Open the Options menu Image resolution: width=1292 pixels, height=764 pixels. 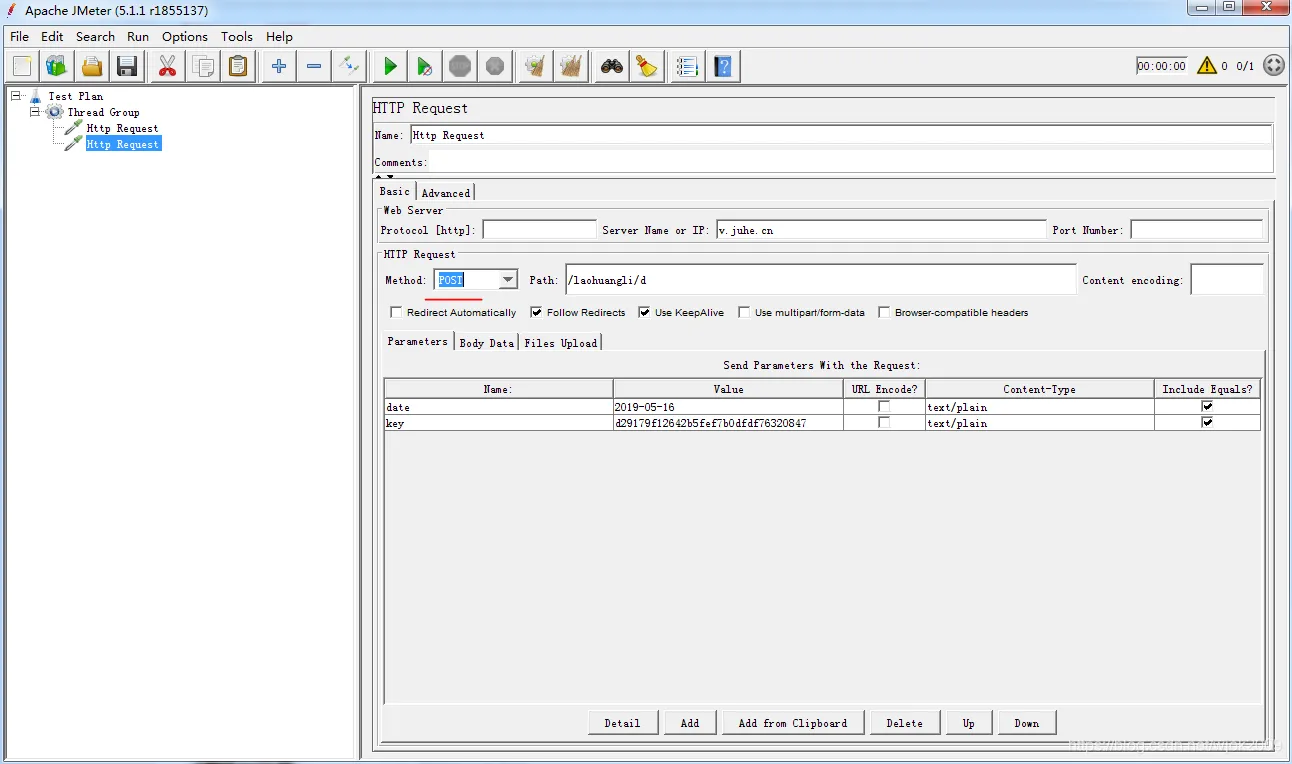tap(185, 37)
